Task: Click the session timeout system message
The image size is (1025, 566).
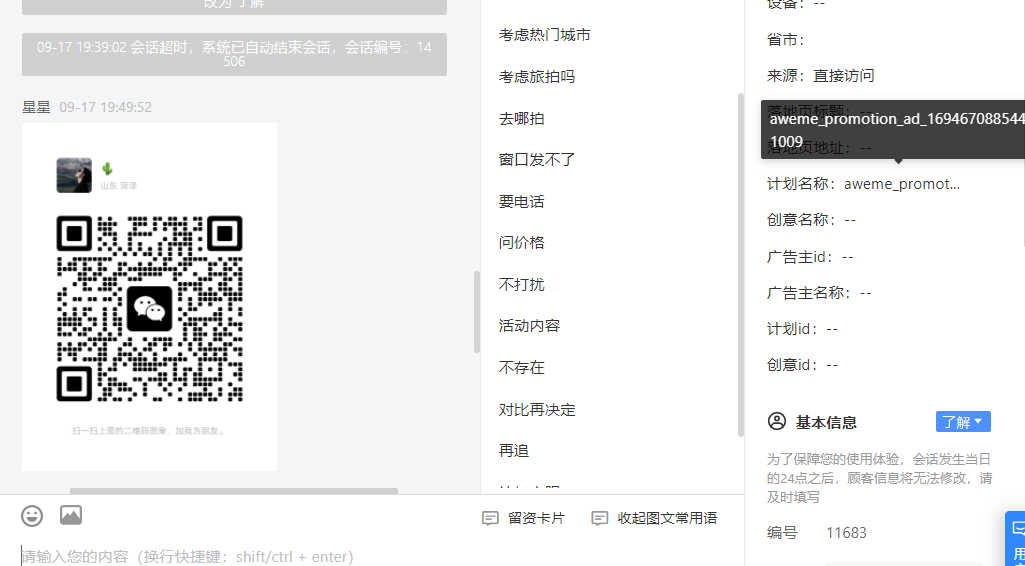Action: point(234,54)
